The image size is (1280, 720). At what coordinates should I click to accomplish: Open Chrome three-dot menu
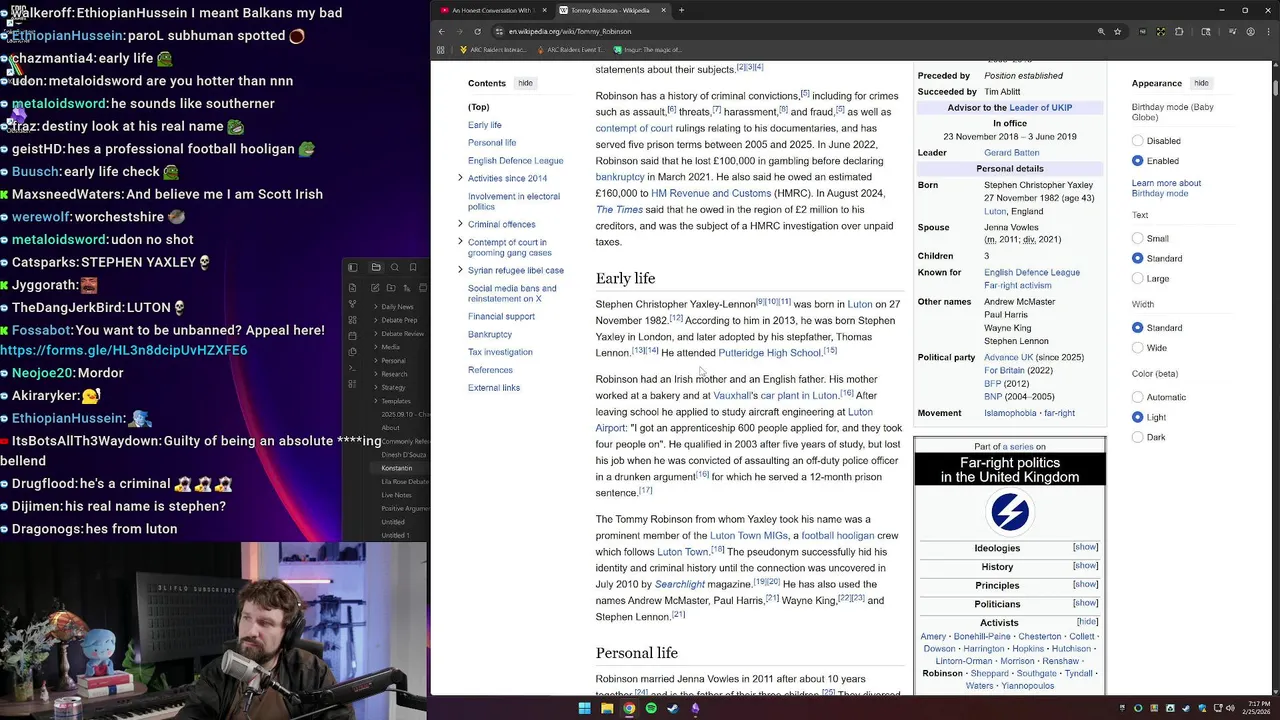(x=1268, y=31)
